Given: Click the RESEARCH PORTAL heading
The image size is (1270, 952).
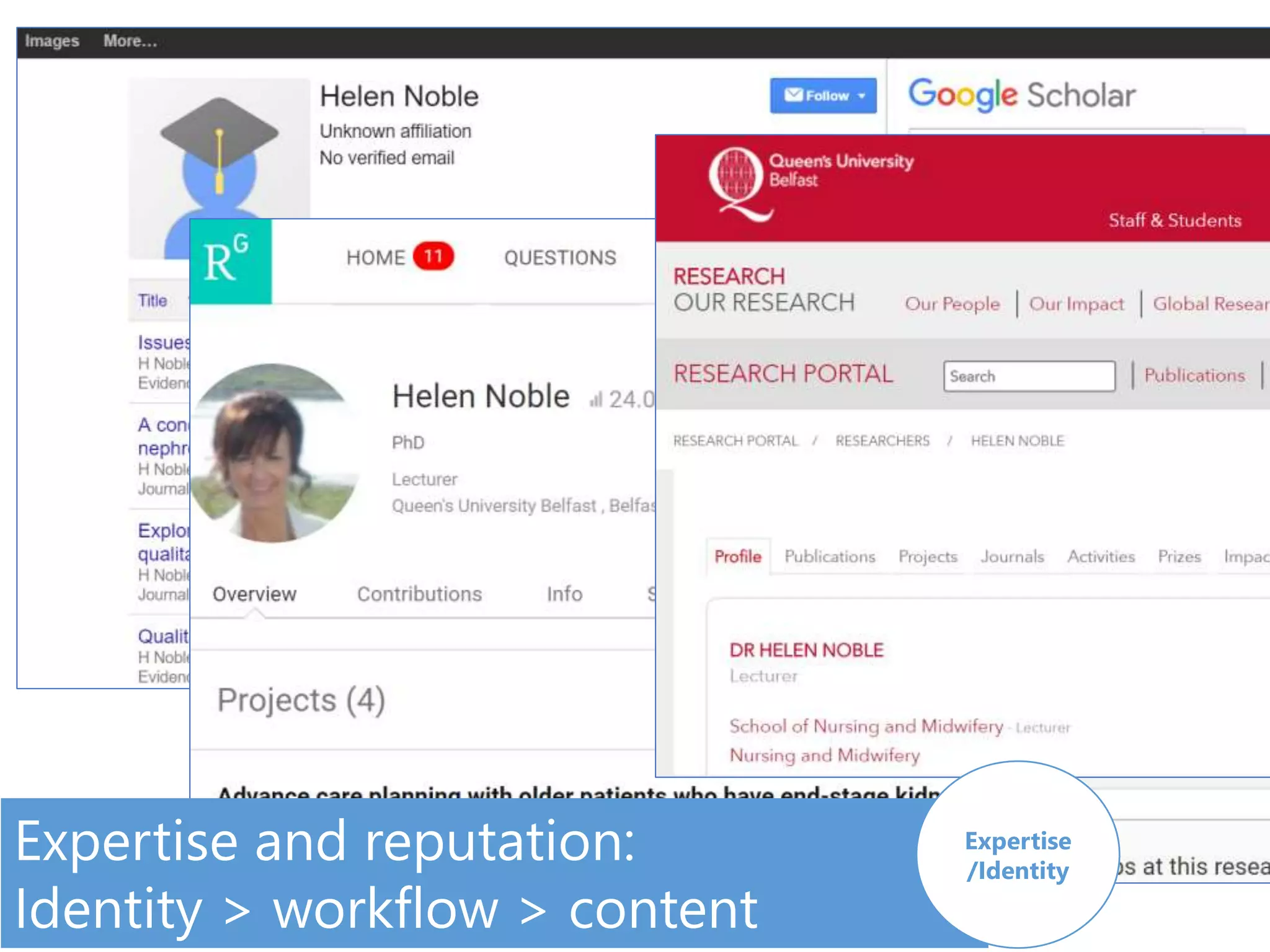Looking at the screenshot, I should tap(783, 374).
